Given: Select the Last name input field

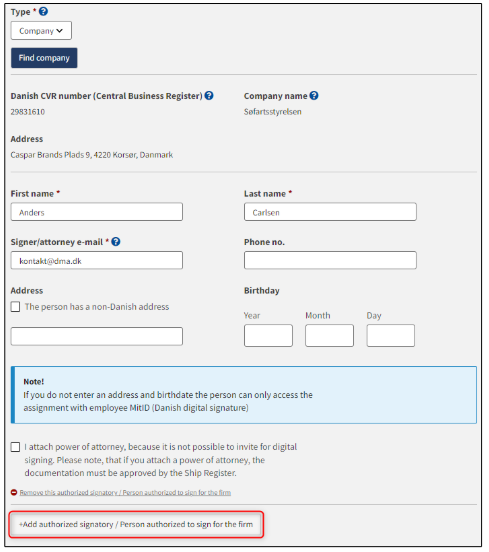Looking at the screenshot, I should [x=330, y=212].
